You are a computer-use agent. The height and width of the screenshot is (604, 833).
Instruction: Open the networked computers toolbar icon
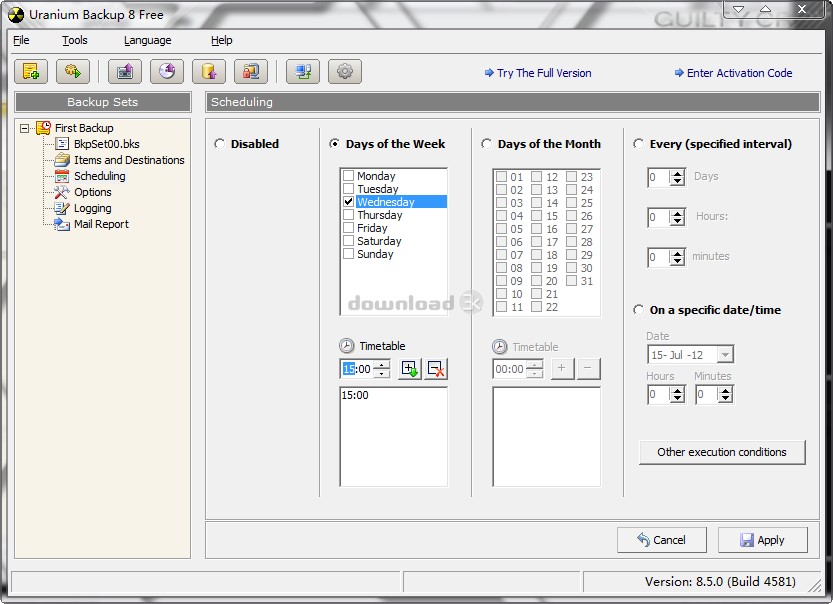click(x=303, y=72)
